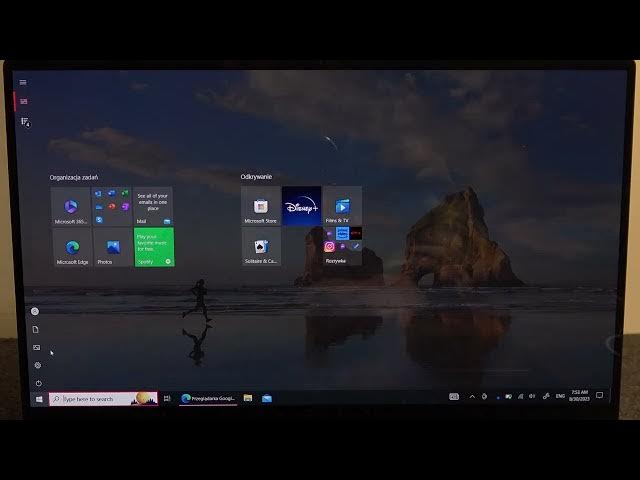
Task: Open the volume speaker icon in tray
Action: [532, 397]
